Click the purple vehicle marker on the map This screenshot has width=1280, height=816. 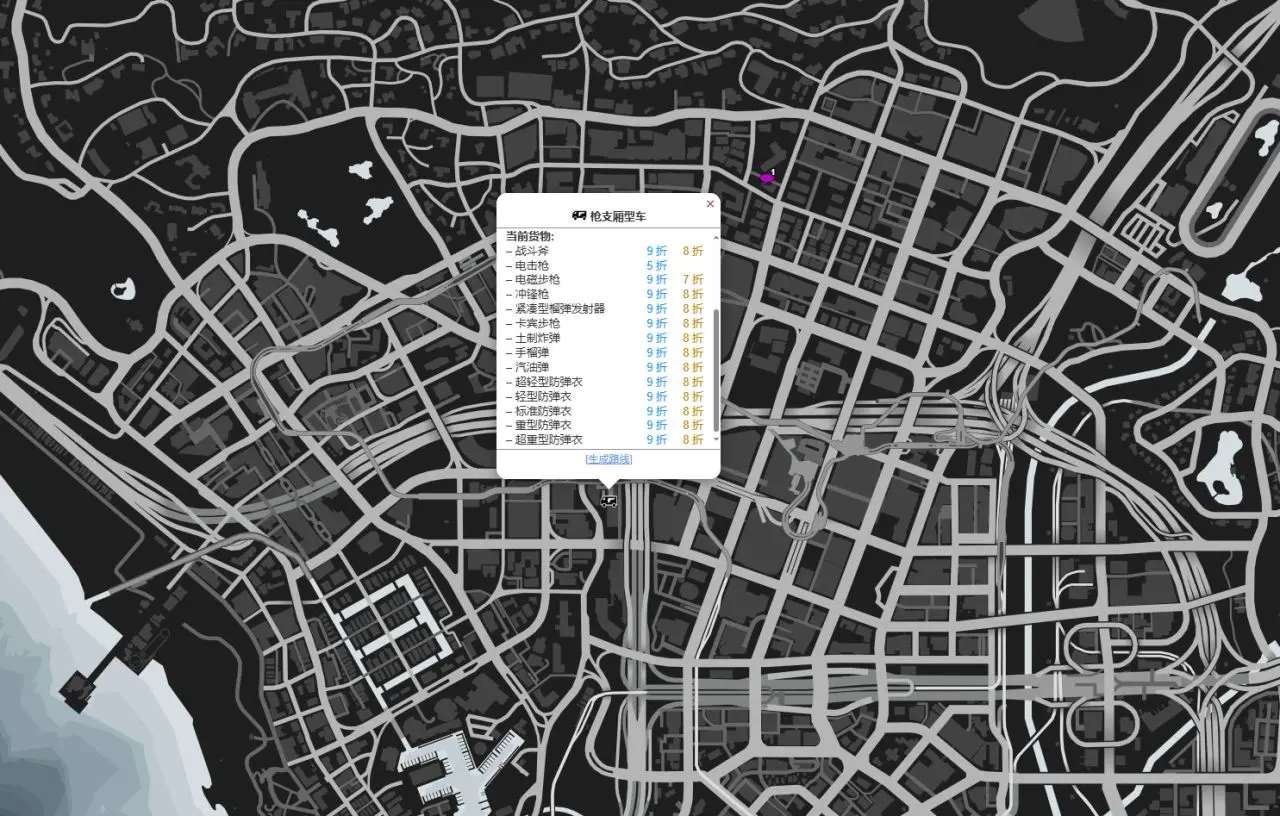click(767, 178)
